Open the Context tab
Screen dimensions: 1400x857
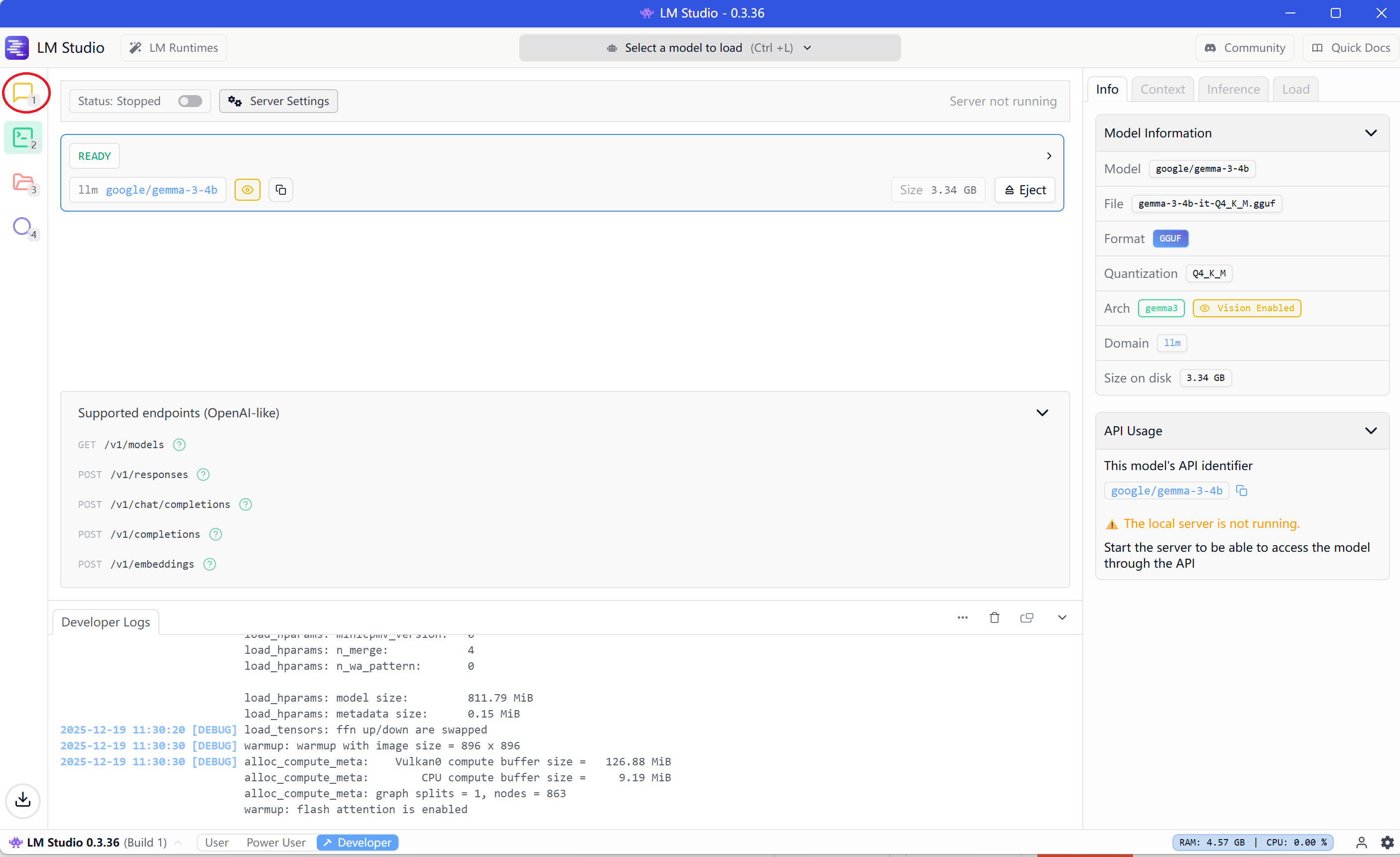coord(1162,89)
